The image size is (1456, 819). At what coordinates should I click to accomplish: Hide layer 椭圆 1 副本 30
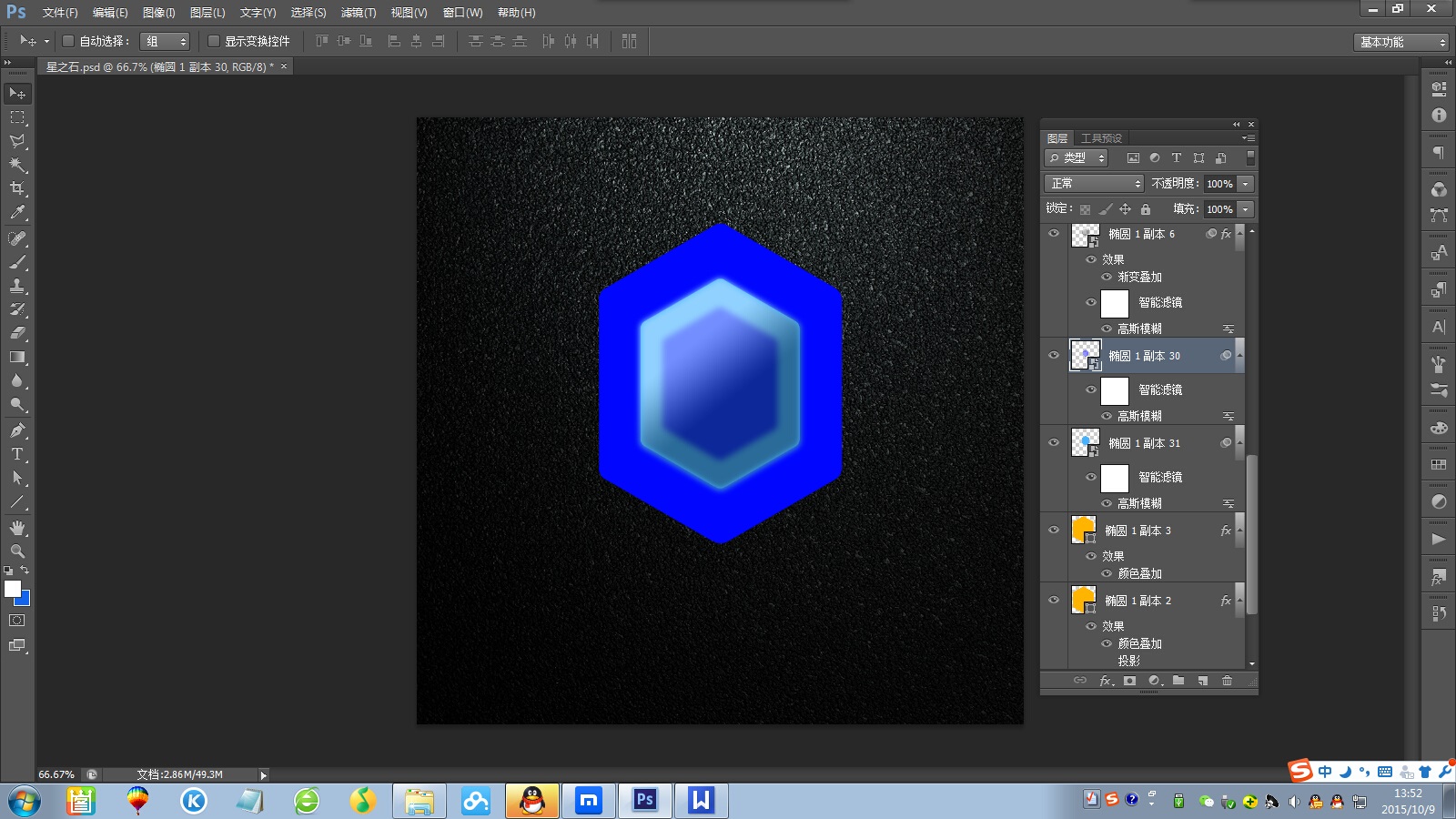(1054, 356)
